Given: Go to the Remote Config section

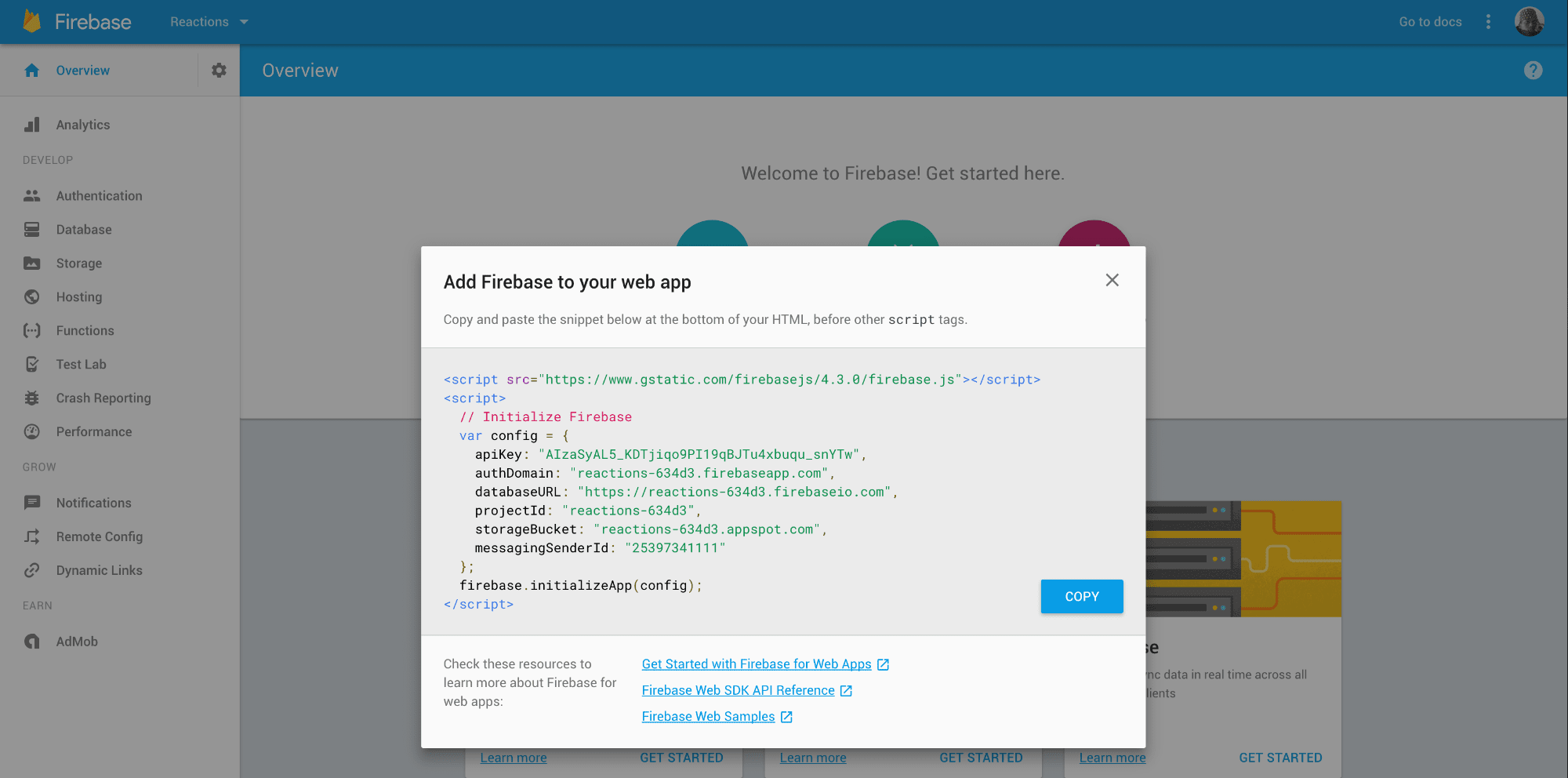Looking at the screenshot, I should pos(100,536).
